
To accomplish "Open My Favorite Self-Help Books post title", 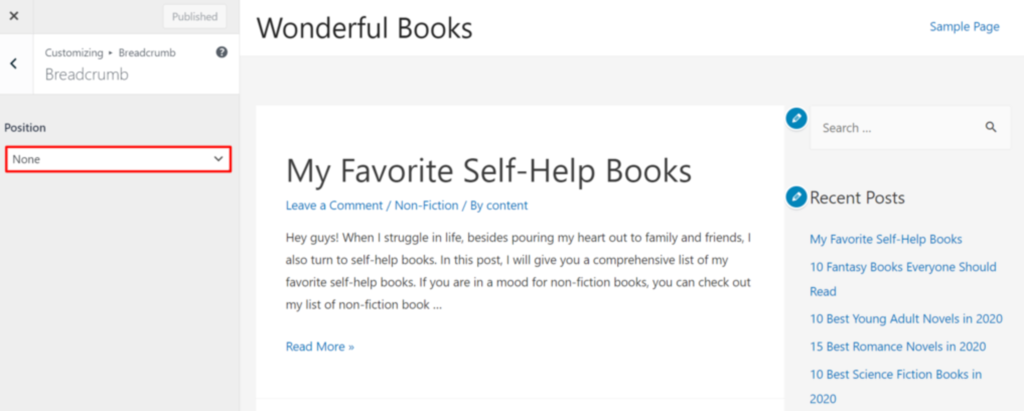I will [x=488, y=170].
